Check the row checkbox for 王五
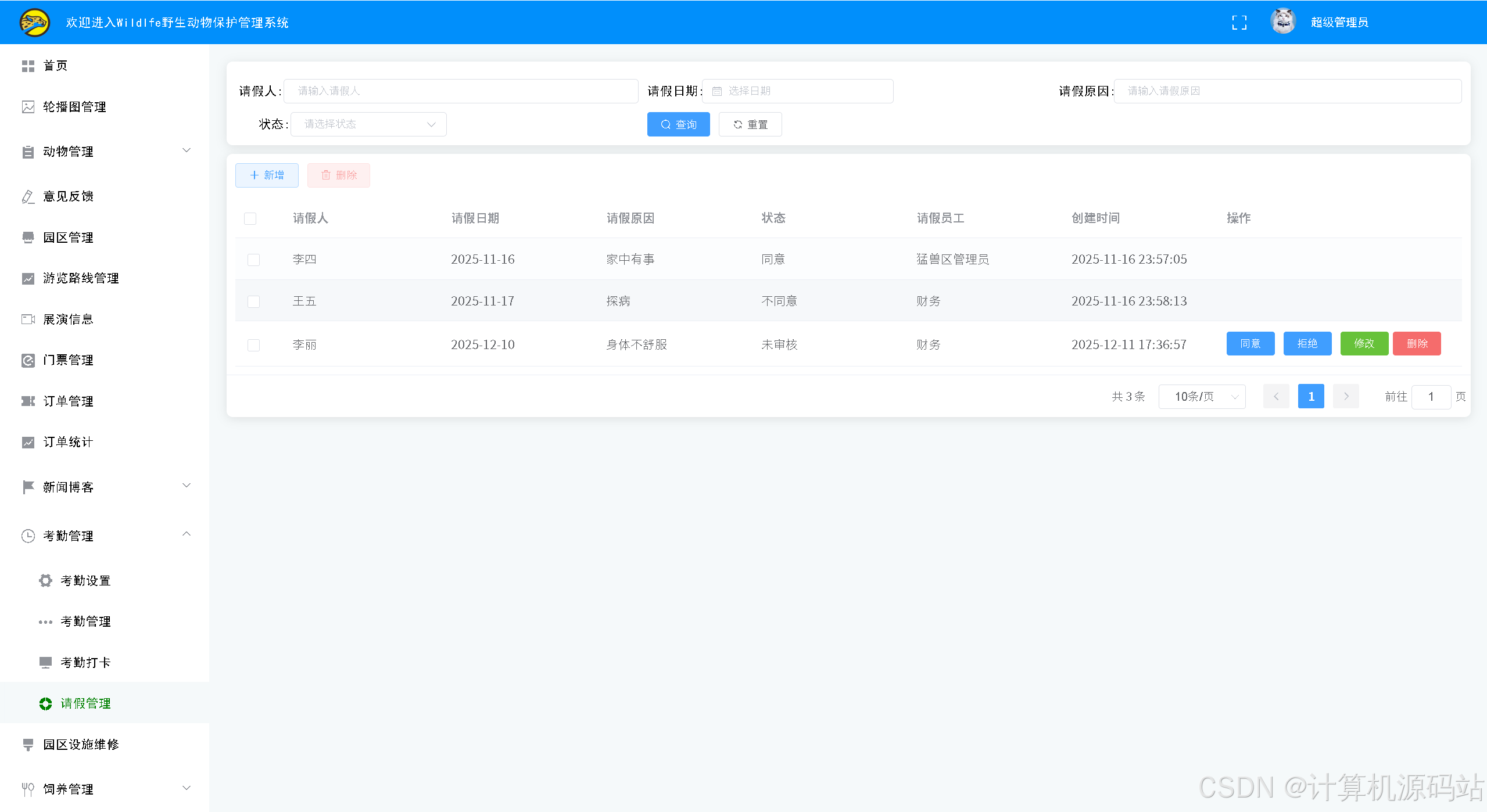This screenshot has height=812, width=1487. pyautogui.click(x=253, y=301)
